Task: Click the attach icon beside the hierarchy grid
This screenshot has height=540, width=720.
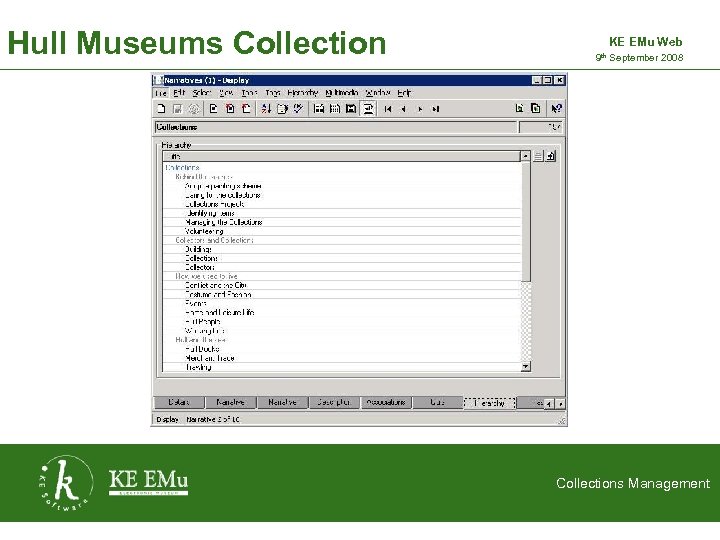Action: click(x=551, y=156)
